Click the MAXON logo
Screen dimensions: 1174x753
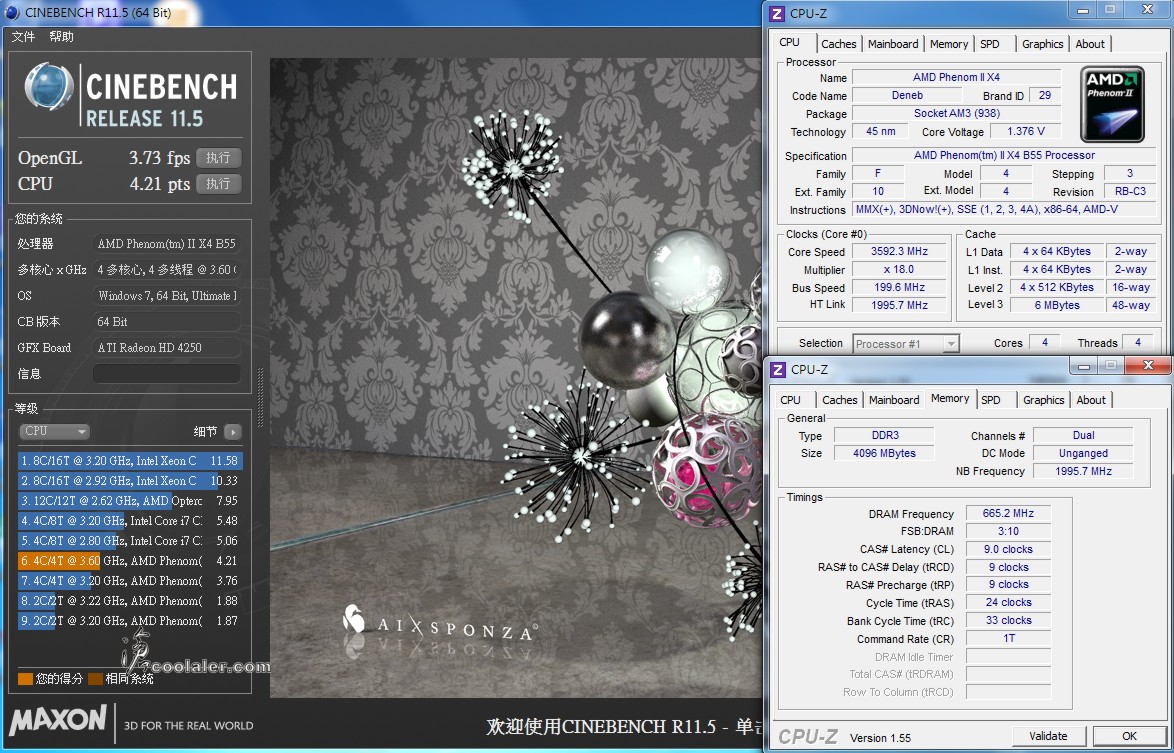pos(58,720)
